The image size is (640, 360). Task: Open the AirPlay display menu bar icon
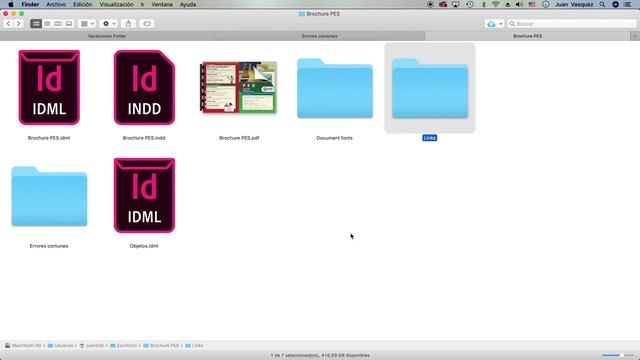(x=456, y=4)
